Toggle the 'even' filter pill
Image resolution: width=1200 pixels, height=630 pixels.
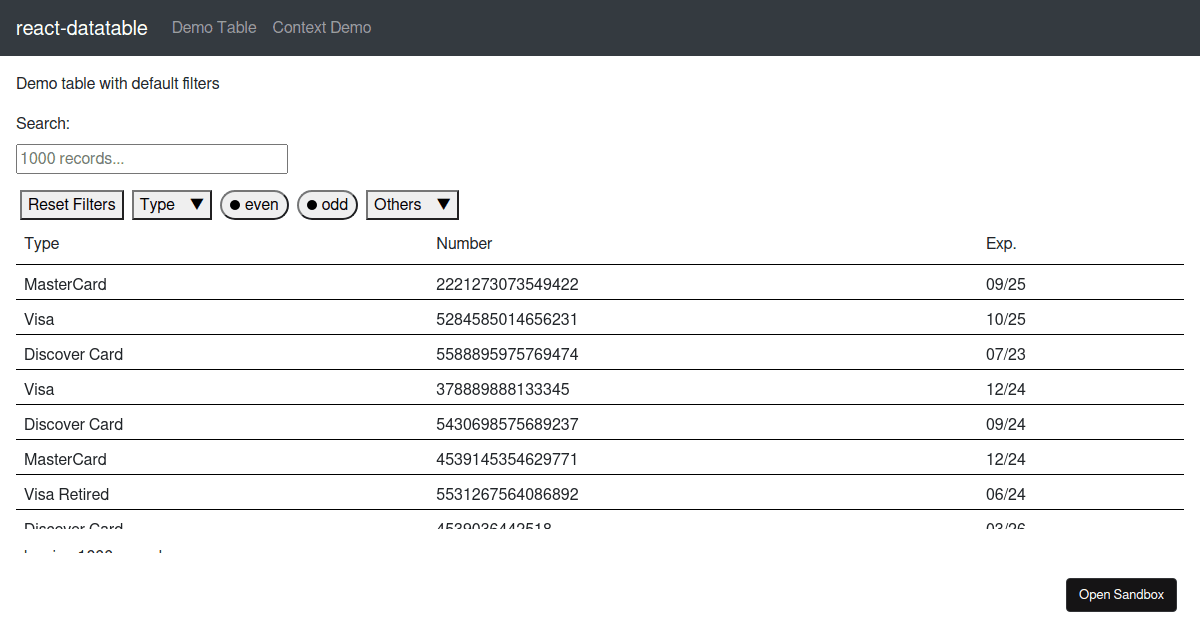(254, 204)
